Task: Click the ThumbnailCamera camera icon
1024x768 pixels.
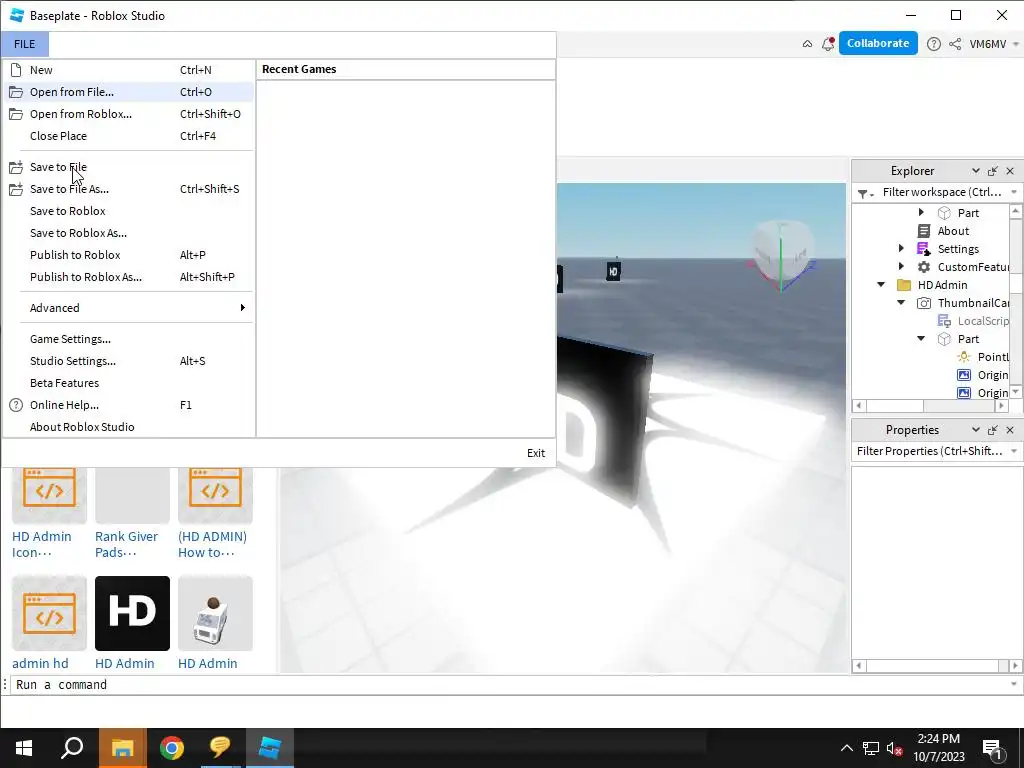Action: (923, 303)
